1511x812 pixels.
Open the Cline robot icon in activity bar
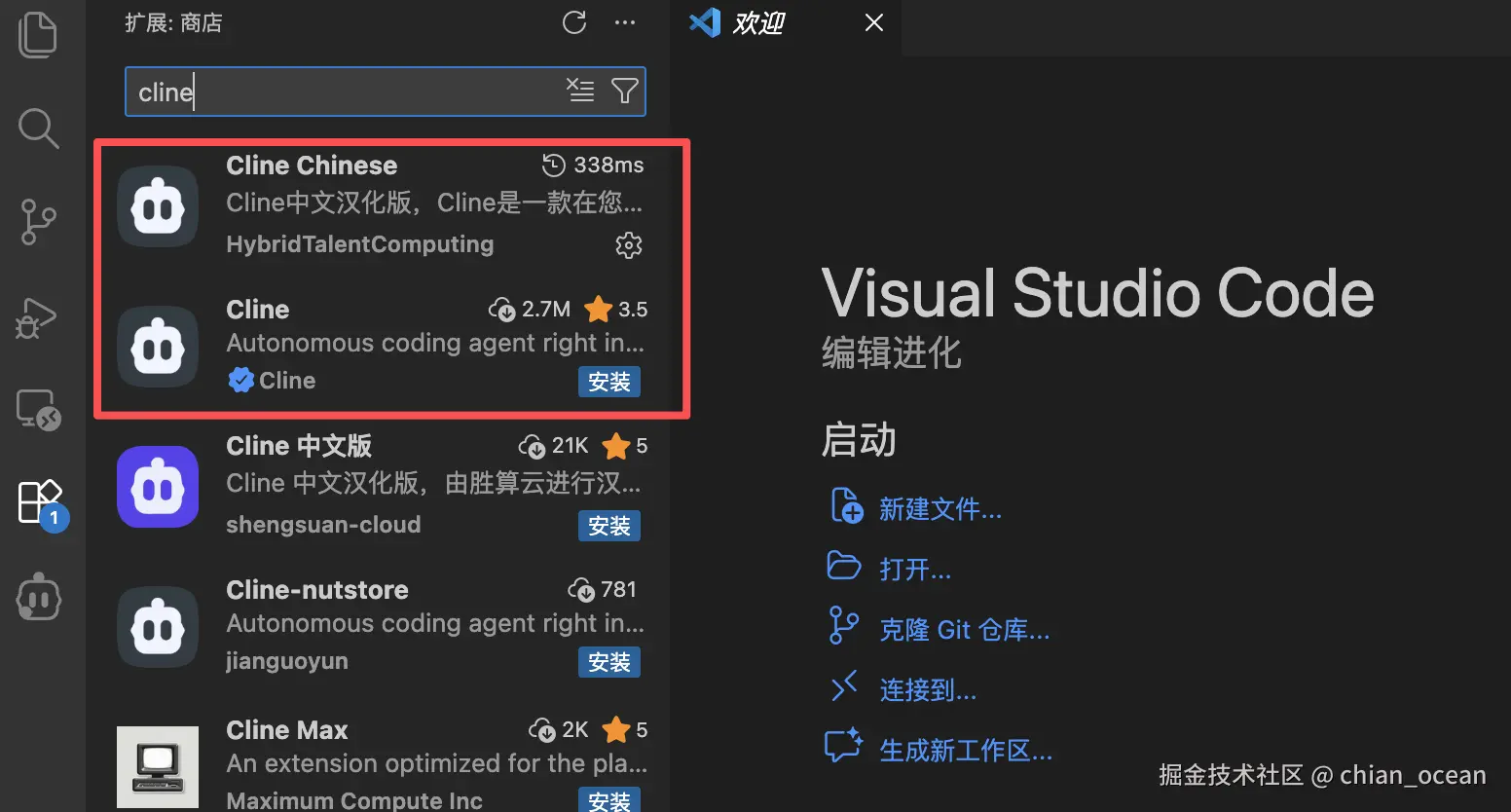pyautogui.click(x=39, y=596)
